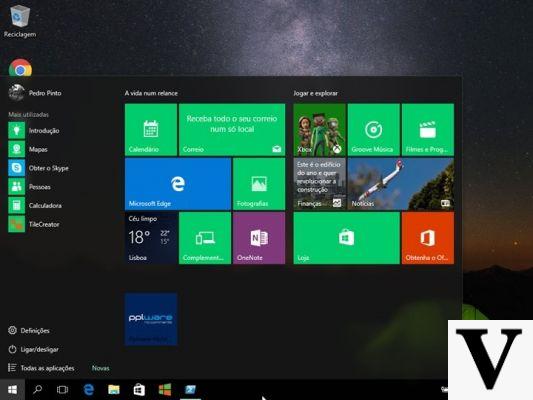The width and height of the screenshot is (533, 400).
Task: Open the Correio mail tile
Action: pyautogui.click(x=232, y=129)
